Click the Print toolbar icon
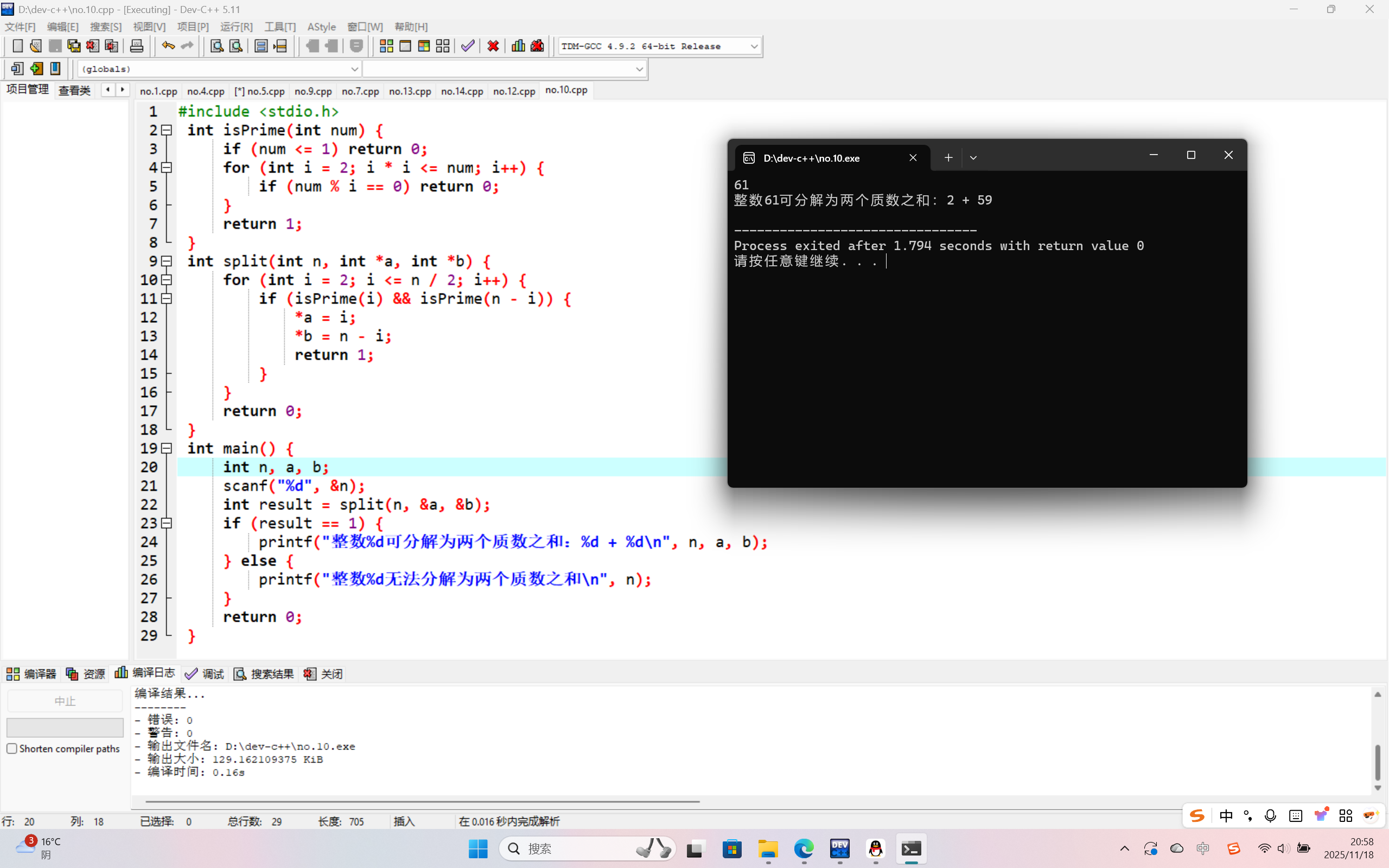Image resolution: width=1389 pixels, height=868 pixels. pos(137,46)
